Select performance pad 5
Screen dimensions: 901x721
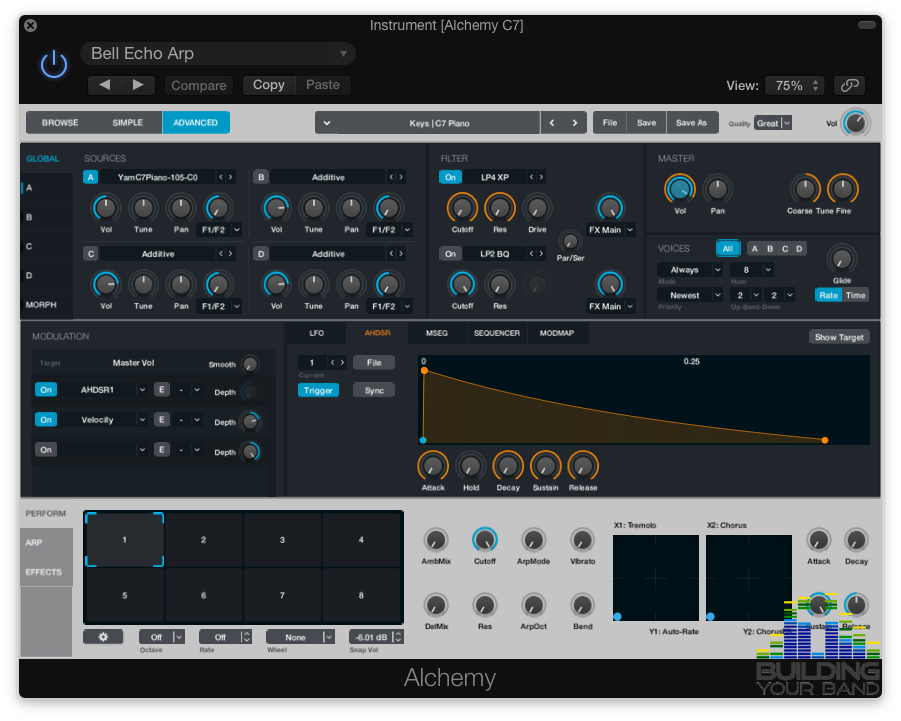125,595
